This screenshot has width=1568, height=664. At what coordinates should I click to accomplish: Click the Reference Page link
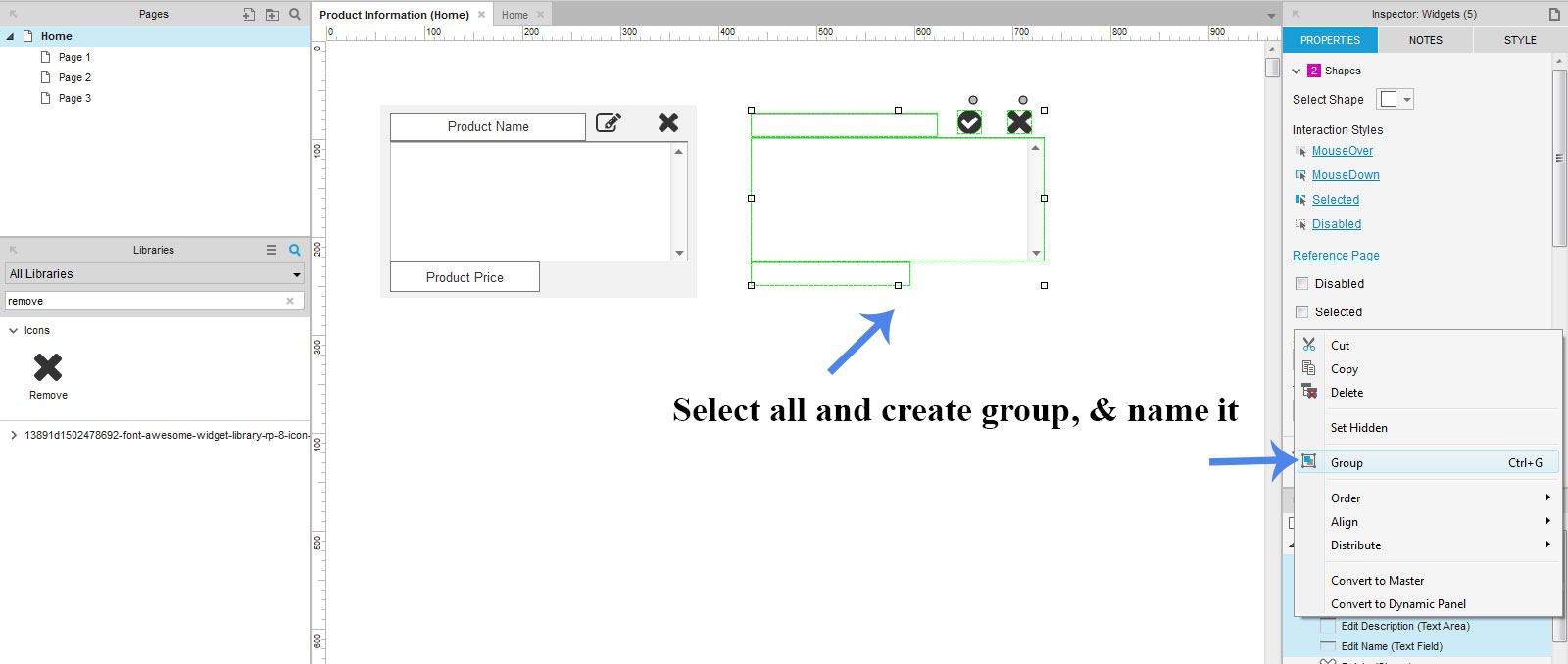click(1336, 256)
